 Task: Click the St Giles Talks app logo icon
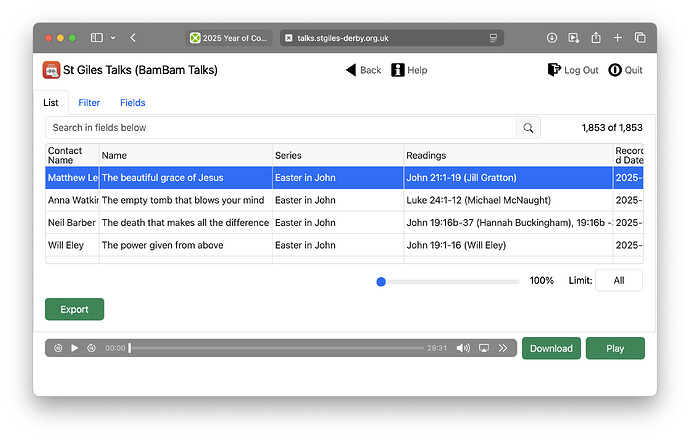(51, 70)
